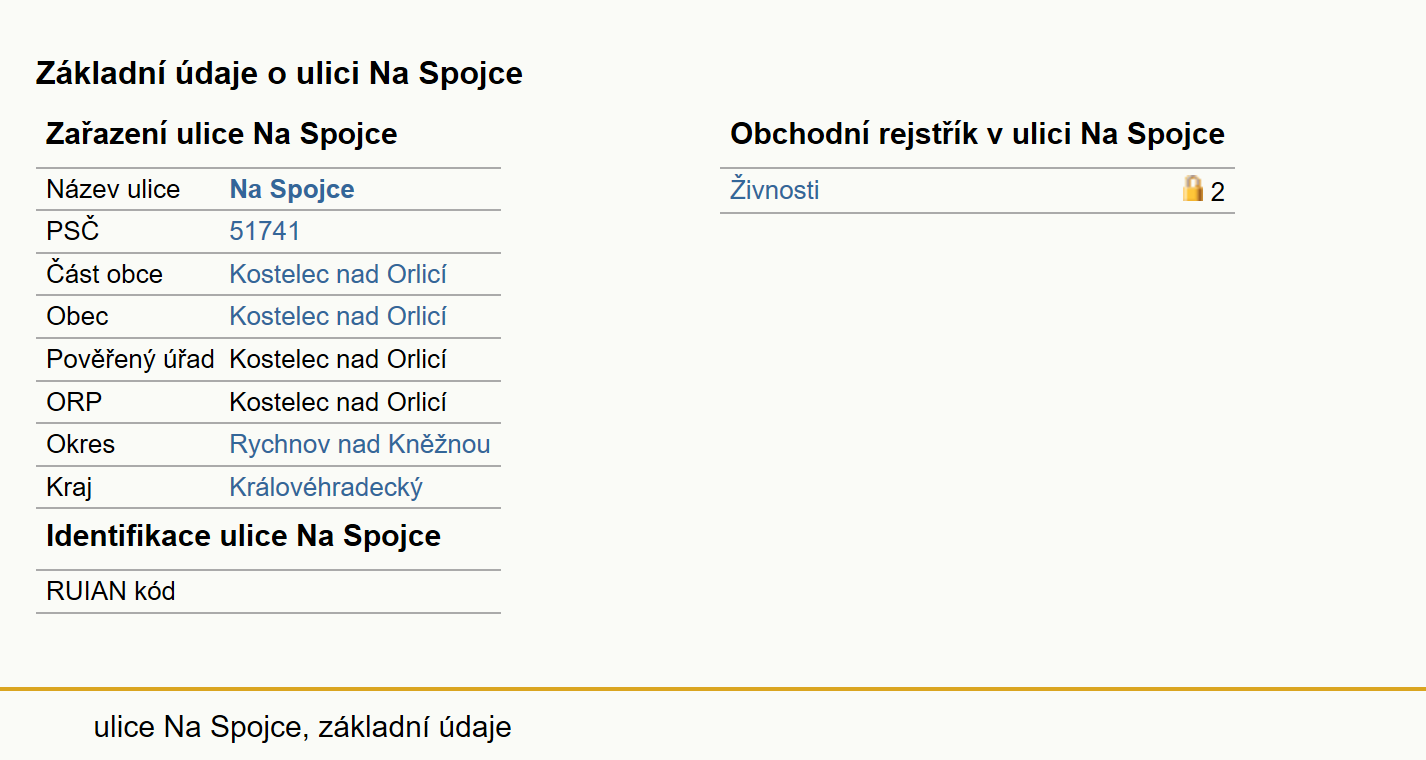
Task: Select the RUIAN kód row label
Action: click(111, 591)
